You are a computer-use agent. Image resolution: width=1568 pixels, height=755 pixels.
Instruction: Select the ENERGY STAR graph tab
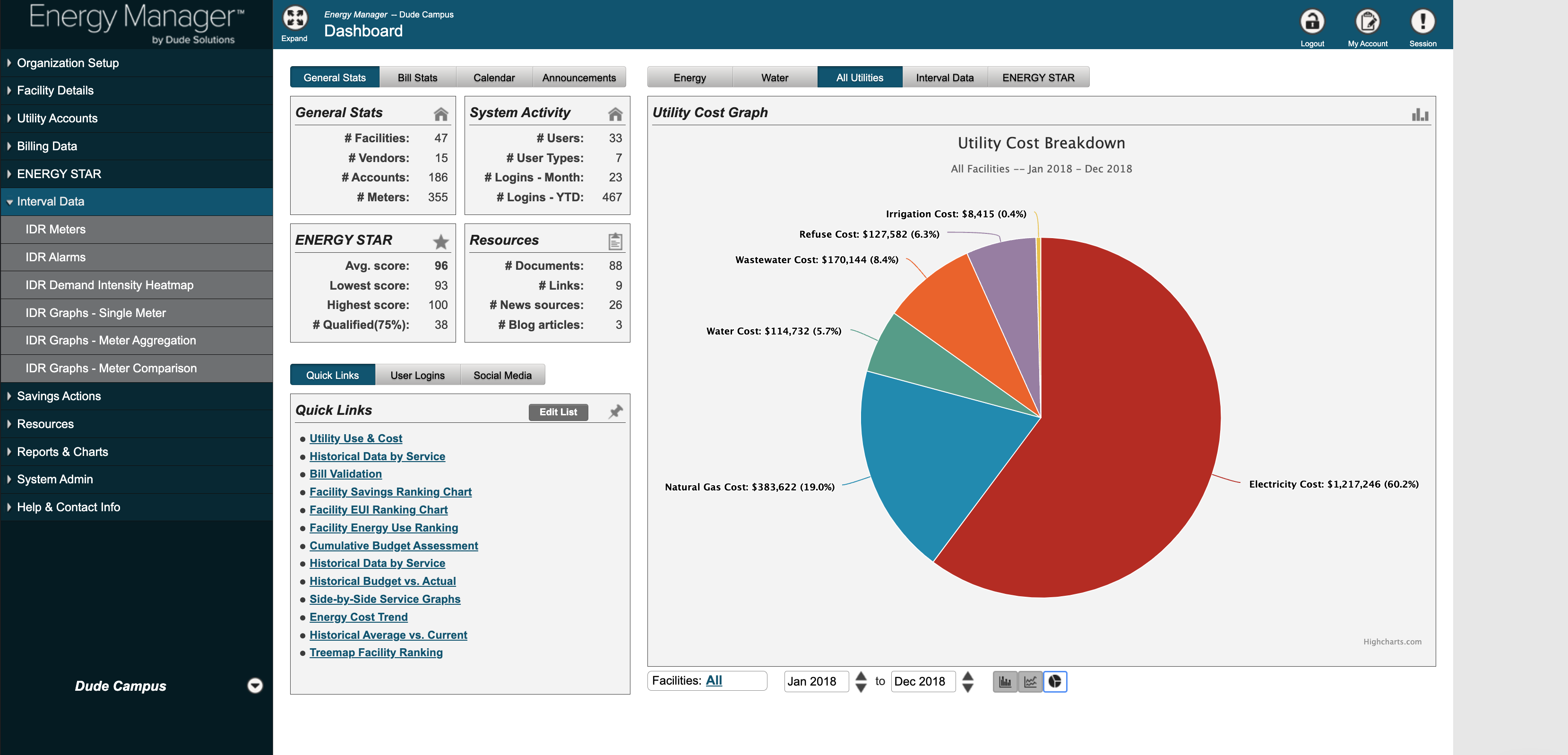click(1038, 77)
